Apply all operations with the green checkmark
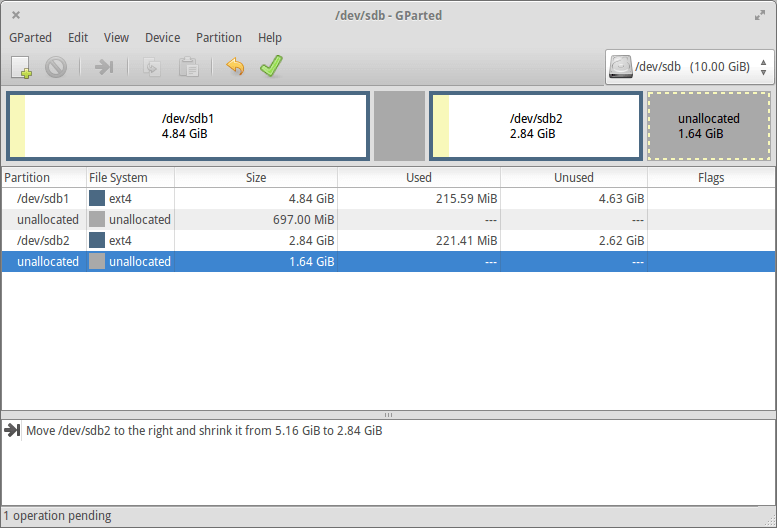 coord(270,67)
